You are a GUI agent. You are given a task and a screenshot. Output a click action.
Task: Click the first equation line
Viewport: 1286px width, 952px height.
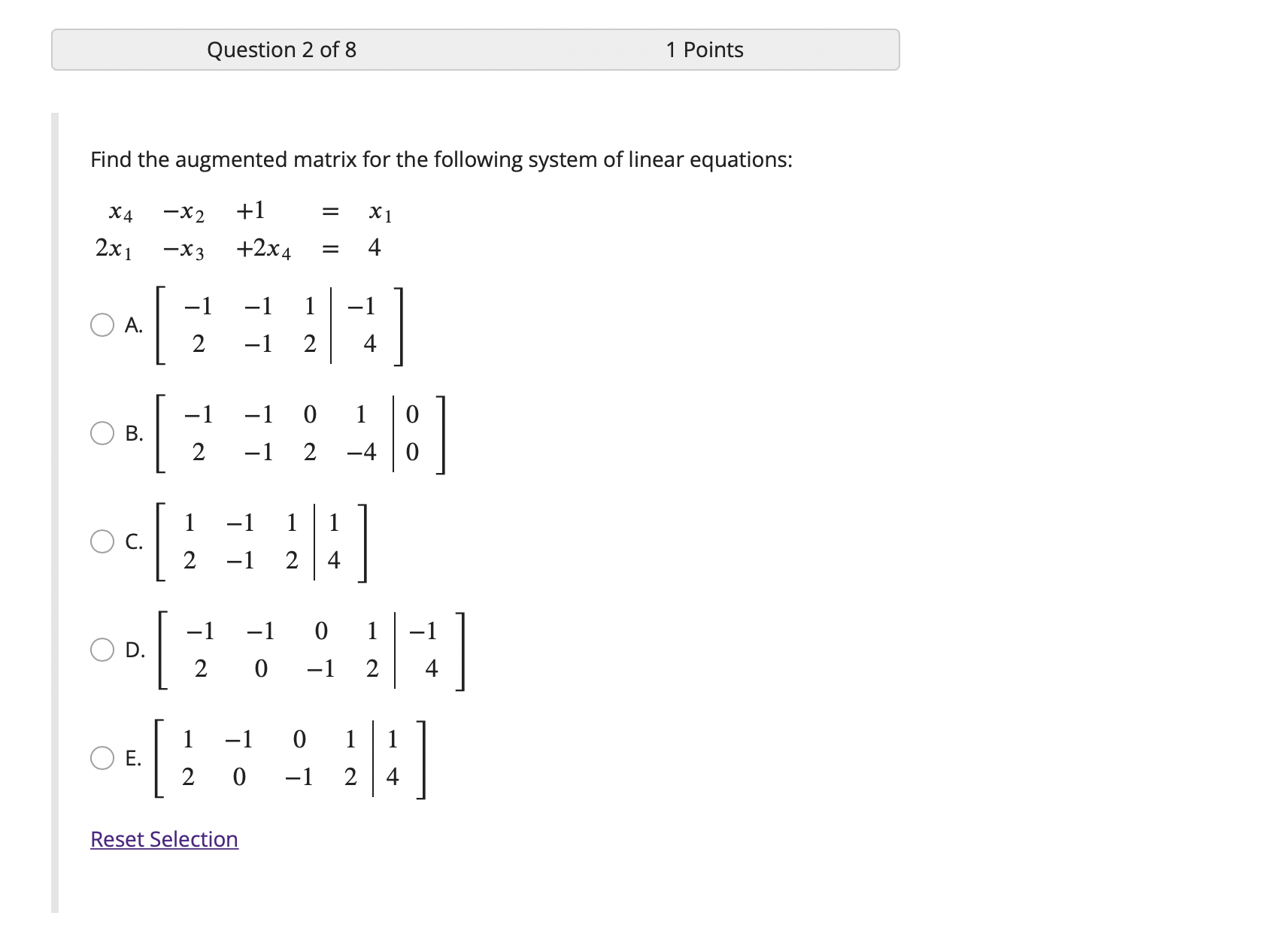248,212
